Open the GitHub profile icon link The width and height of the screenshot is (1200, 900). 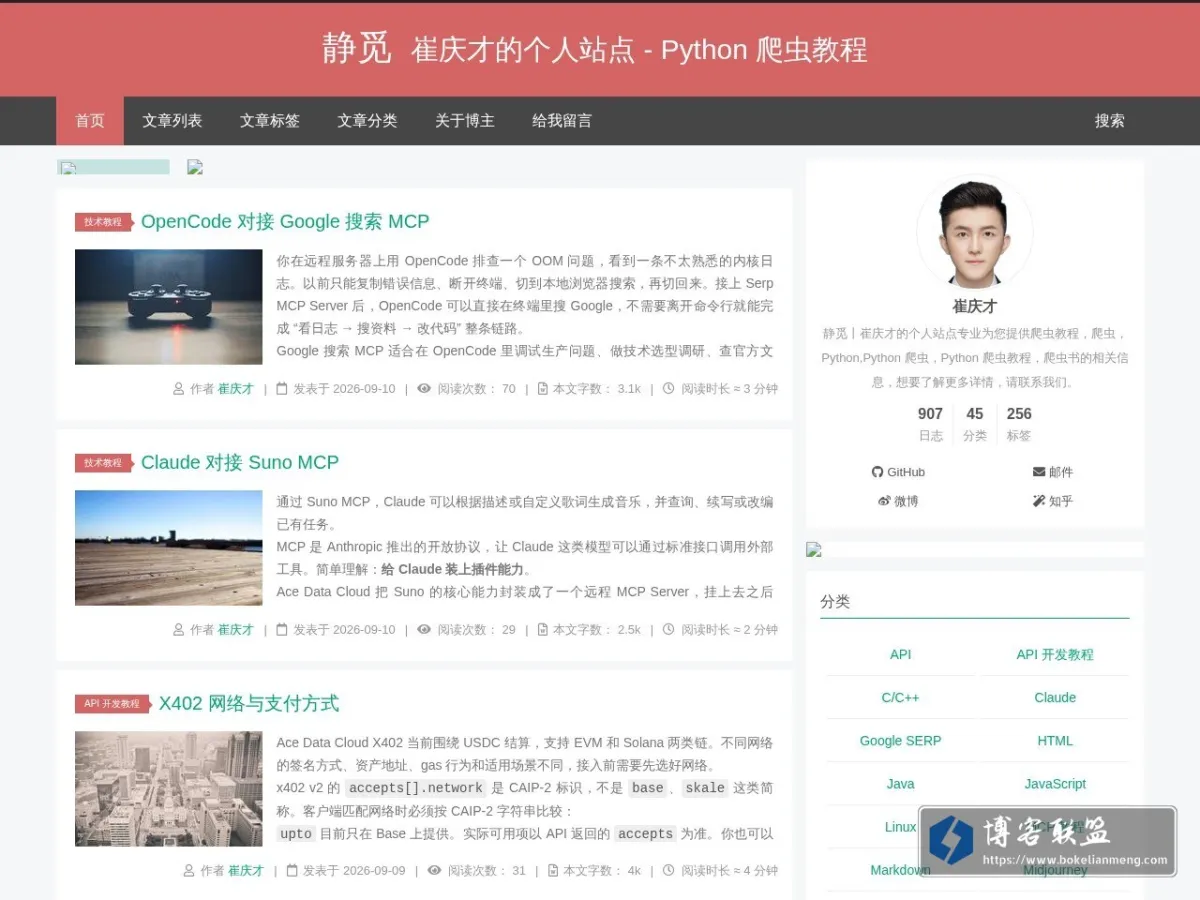877,472
